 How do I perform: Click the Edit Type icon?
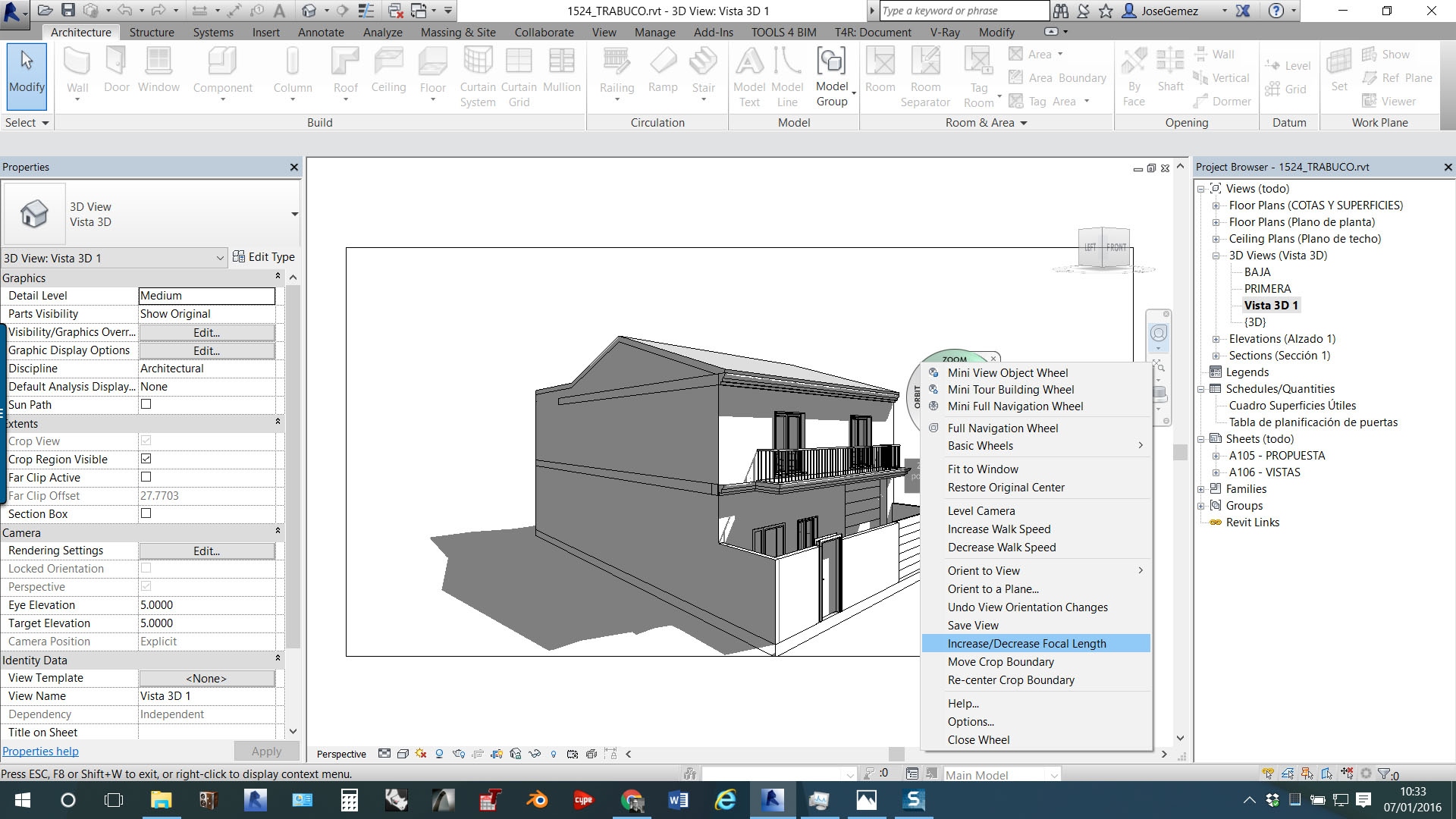click(x=239, y=257)
